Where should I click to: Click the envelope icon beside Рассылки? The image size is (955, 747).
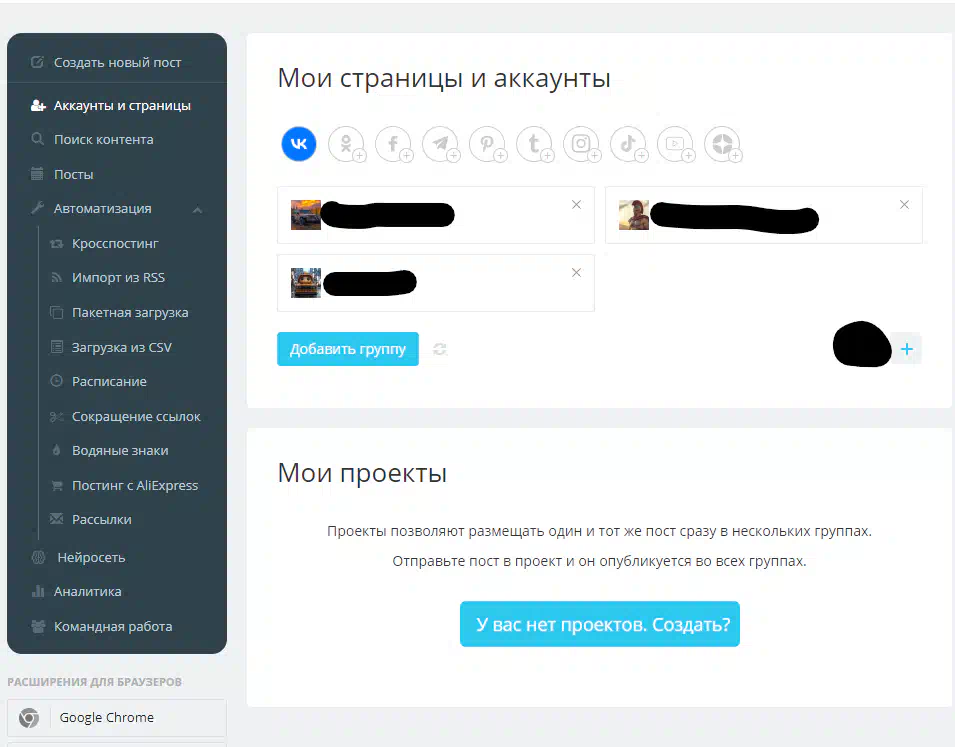tap(56, 519)
